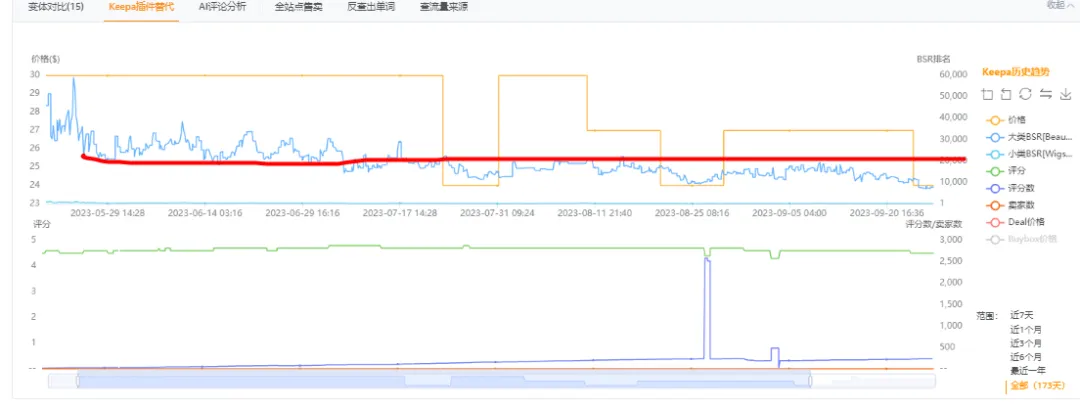Toggle the 价格 legend series
Image resolution: width=1080 pixels, height=409 pixels.
[x=1006, y=120]
